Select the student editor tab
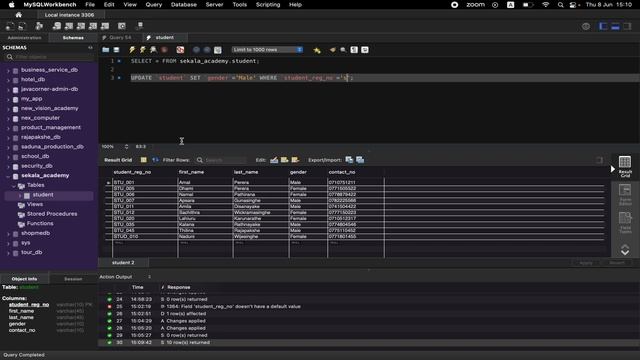This screenshot has width=640, height=360. [164, 38]
